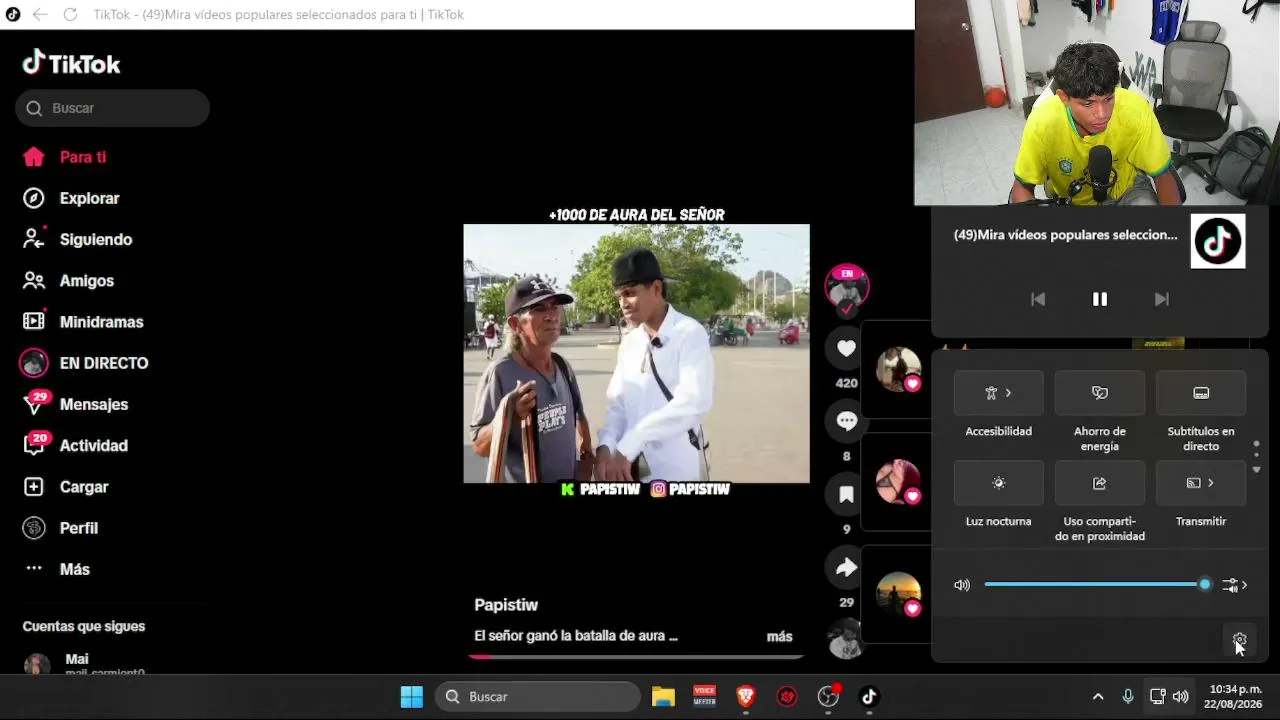Click the Windows taskbar Buscar box
Image resolution: width=1280 pixels, height=720 pixels.
[x=538, y=696]
